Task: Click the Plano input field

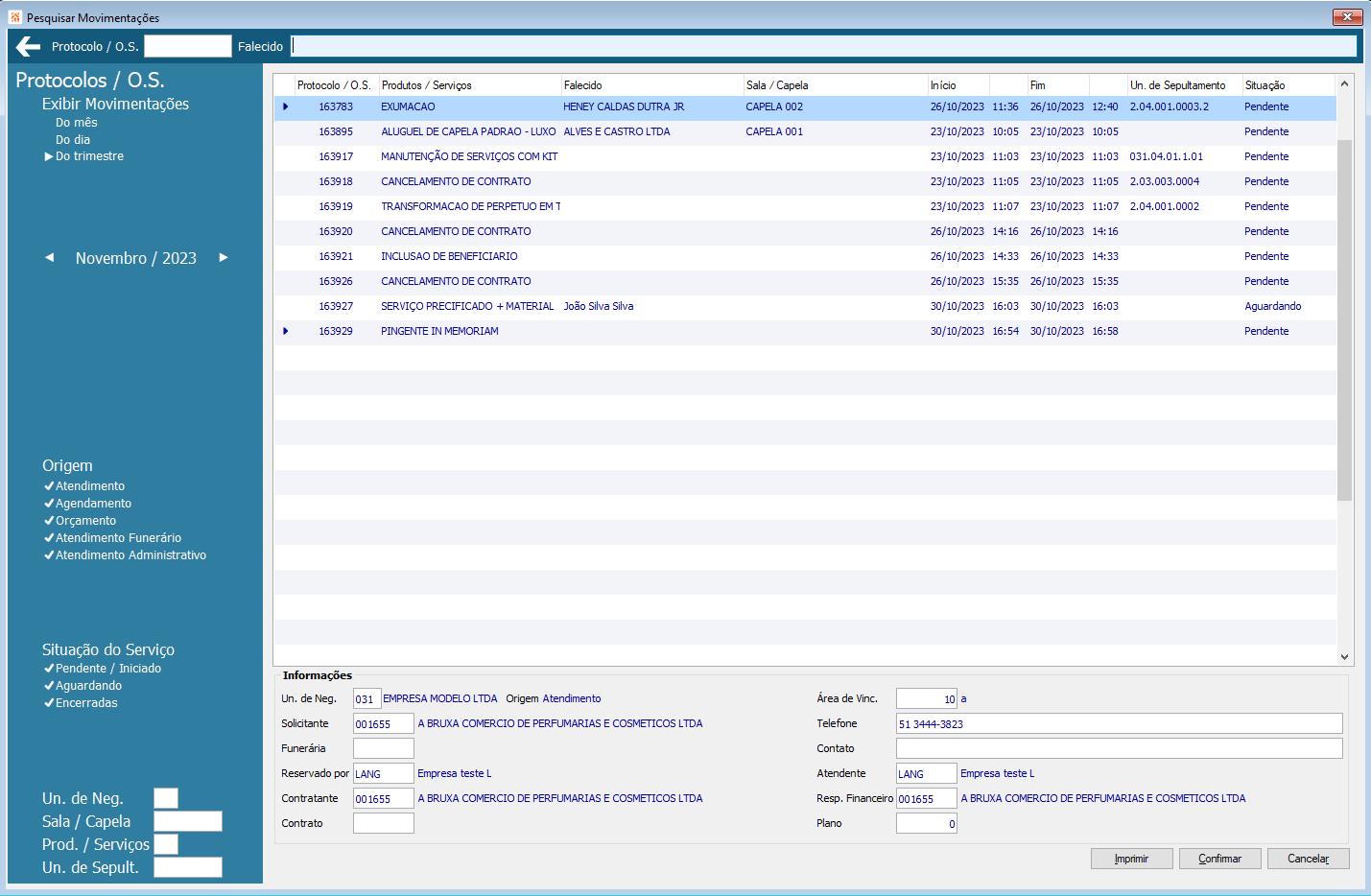Action: 927,823
